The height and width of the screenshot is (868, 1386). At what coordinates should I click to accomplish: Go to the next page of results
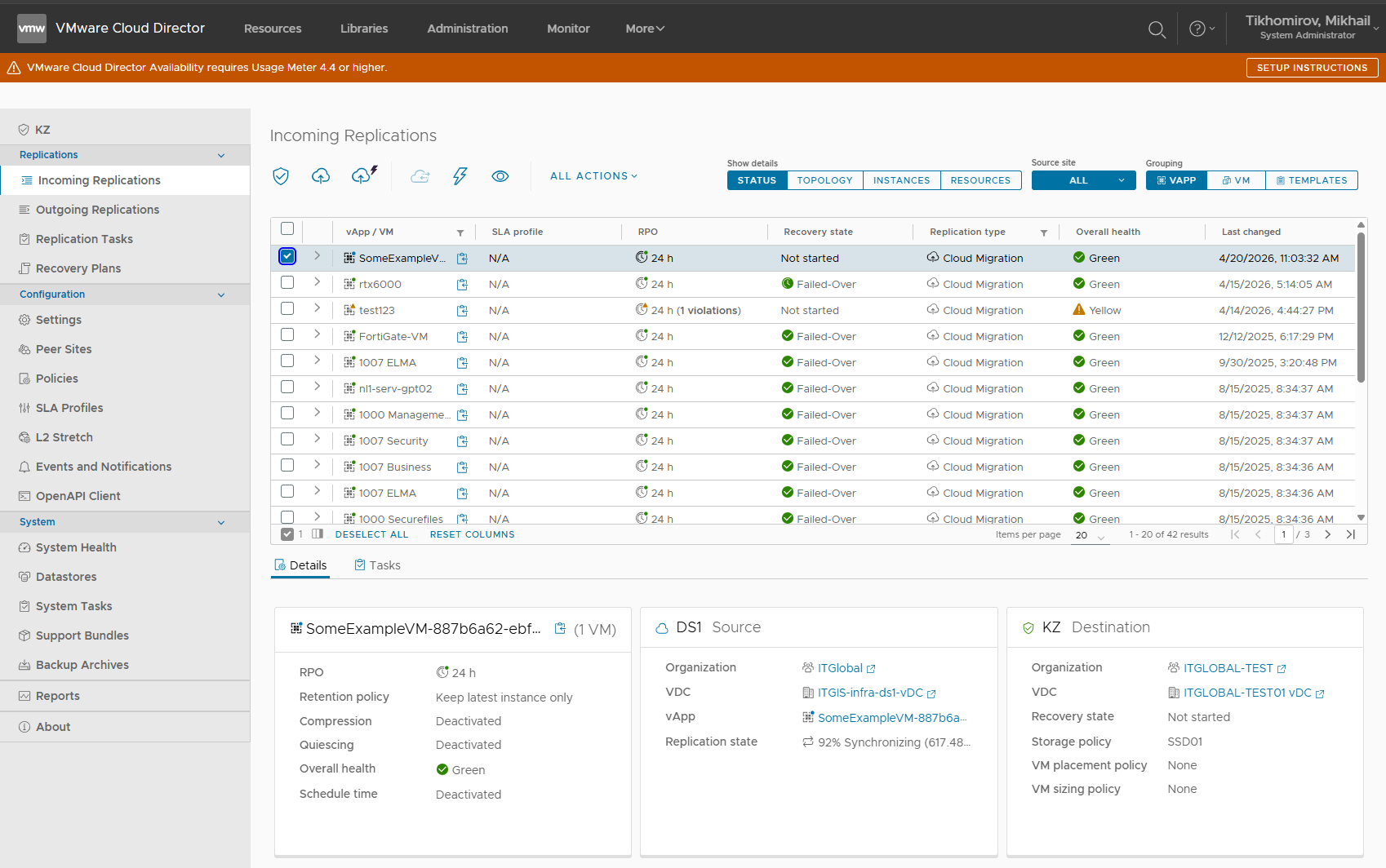click(x=1328, y=534)
